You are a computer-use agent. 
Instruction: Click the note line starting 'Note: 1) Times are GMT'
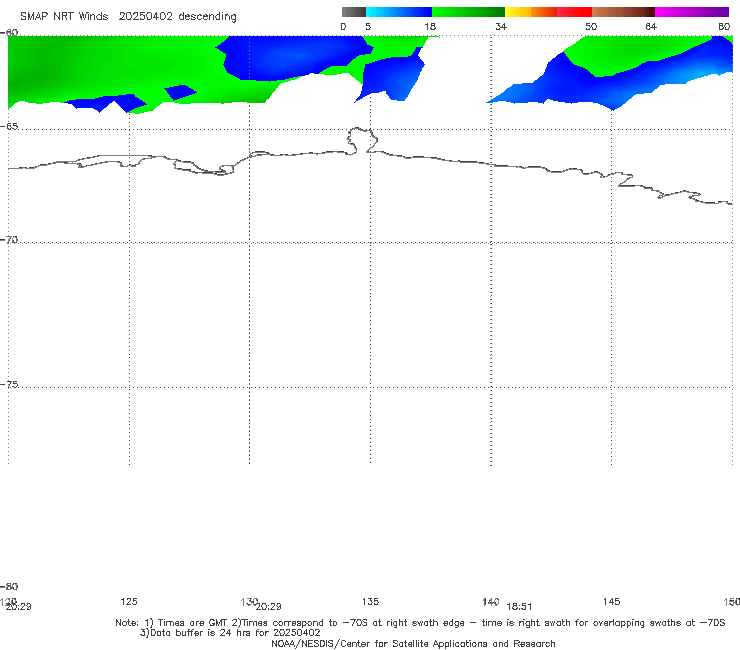point(420,623)
